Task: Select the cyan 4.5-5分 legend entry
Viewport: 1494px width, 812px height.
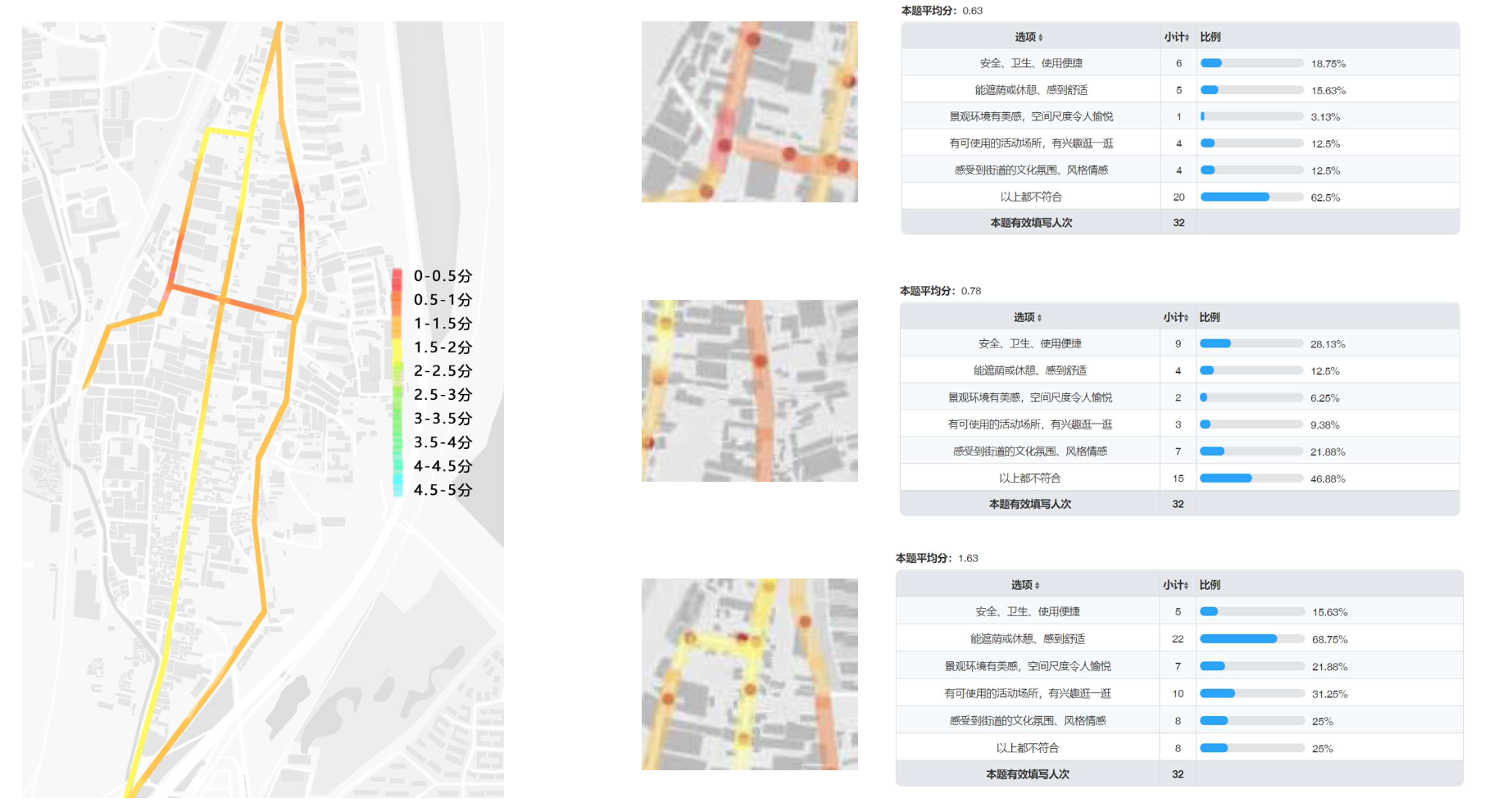Action: 397,489
